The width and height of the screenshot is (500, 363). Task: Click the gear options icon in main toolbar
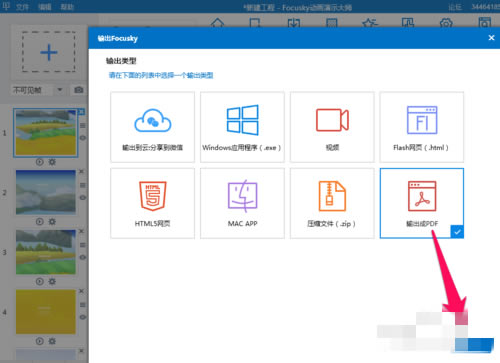click(x=446, y=23)
